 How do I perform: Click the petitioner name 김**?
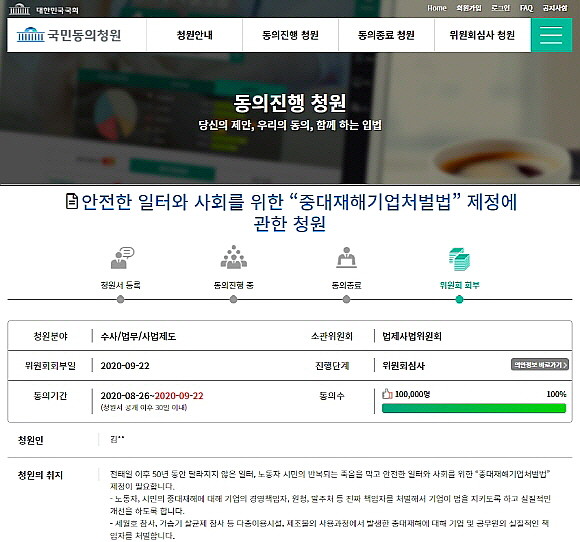click(117, 439)
